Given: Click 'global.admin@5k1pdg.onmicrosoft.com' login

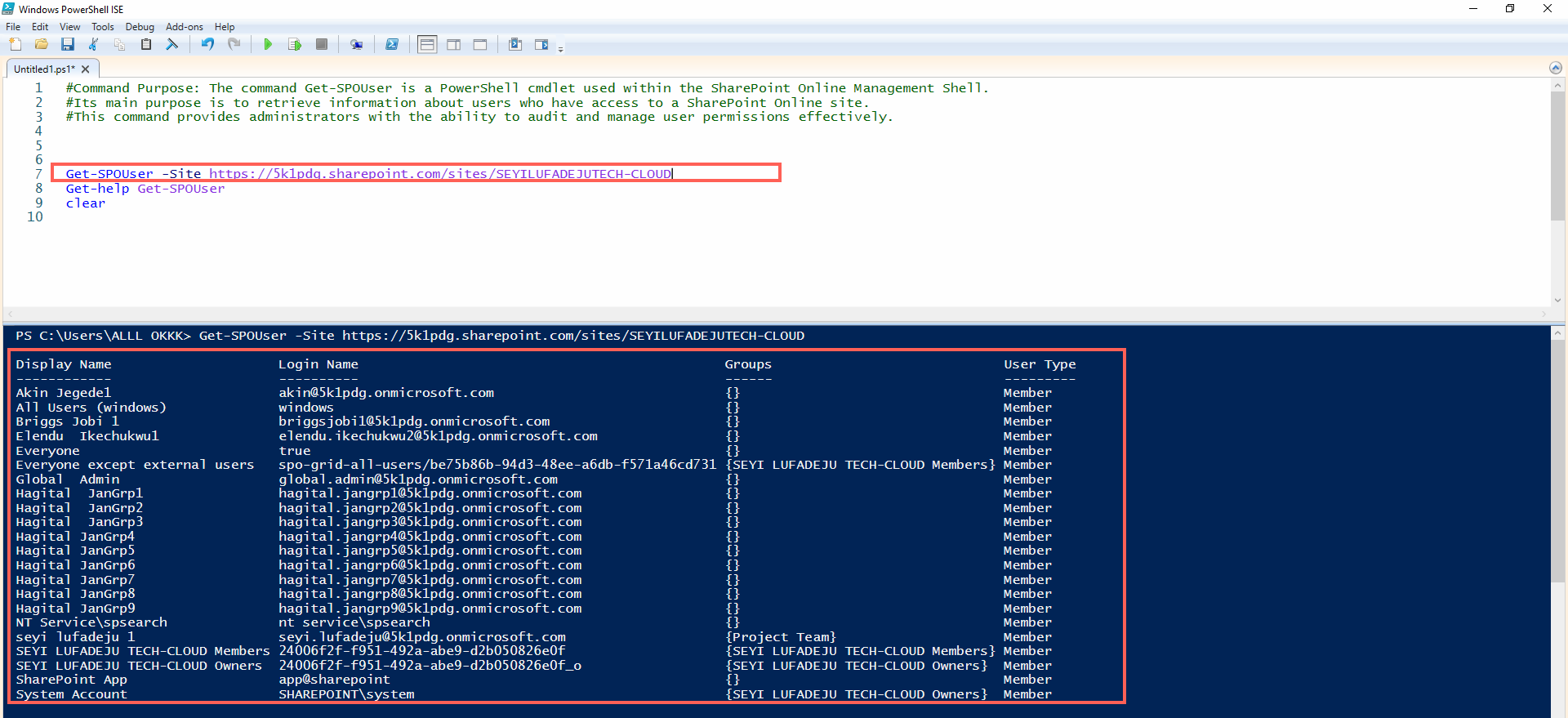Looking at the screenshot, I should click(418, 479).
